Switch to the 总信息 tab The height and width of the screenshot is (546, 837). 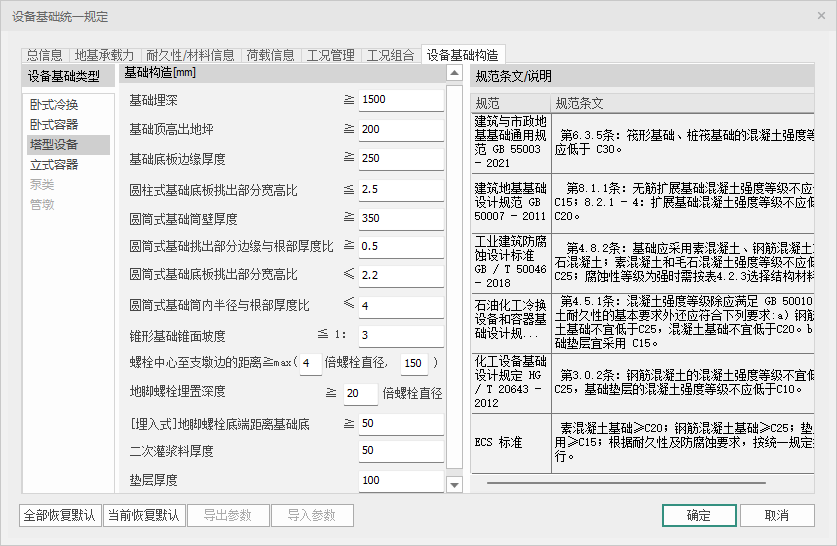click(x=44, y=55)
